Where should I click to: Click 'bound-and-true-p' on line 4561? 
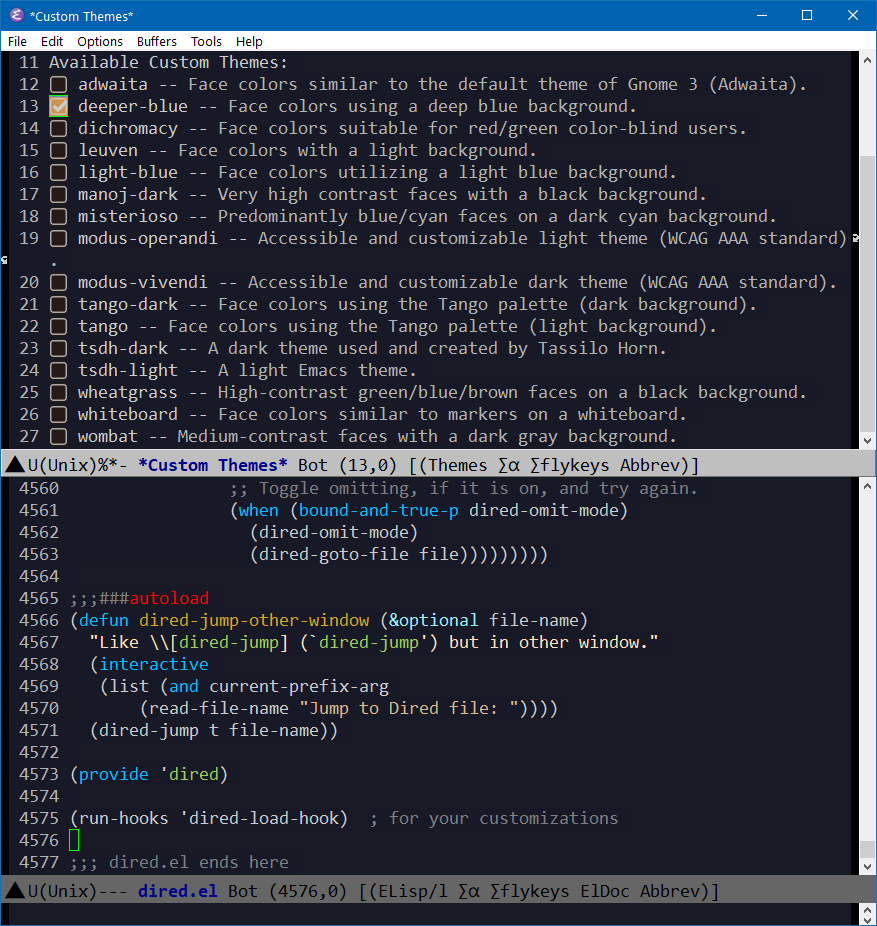tap(379, 510)
